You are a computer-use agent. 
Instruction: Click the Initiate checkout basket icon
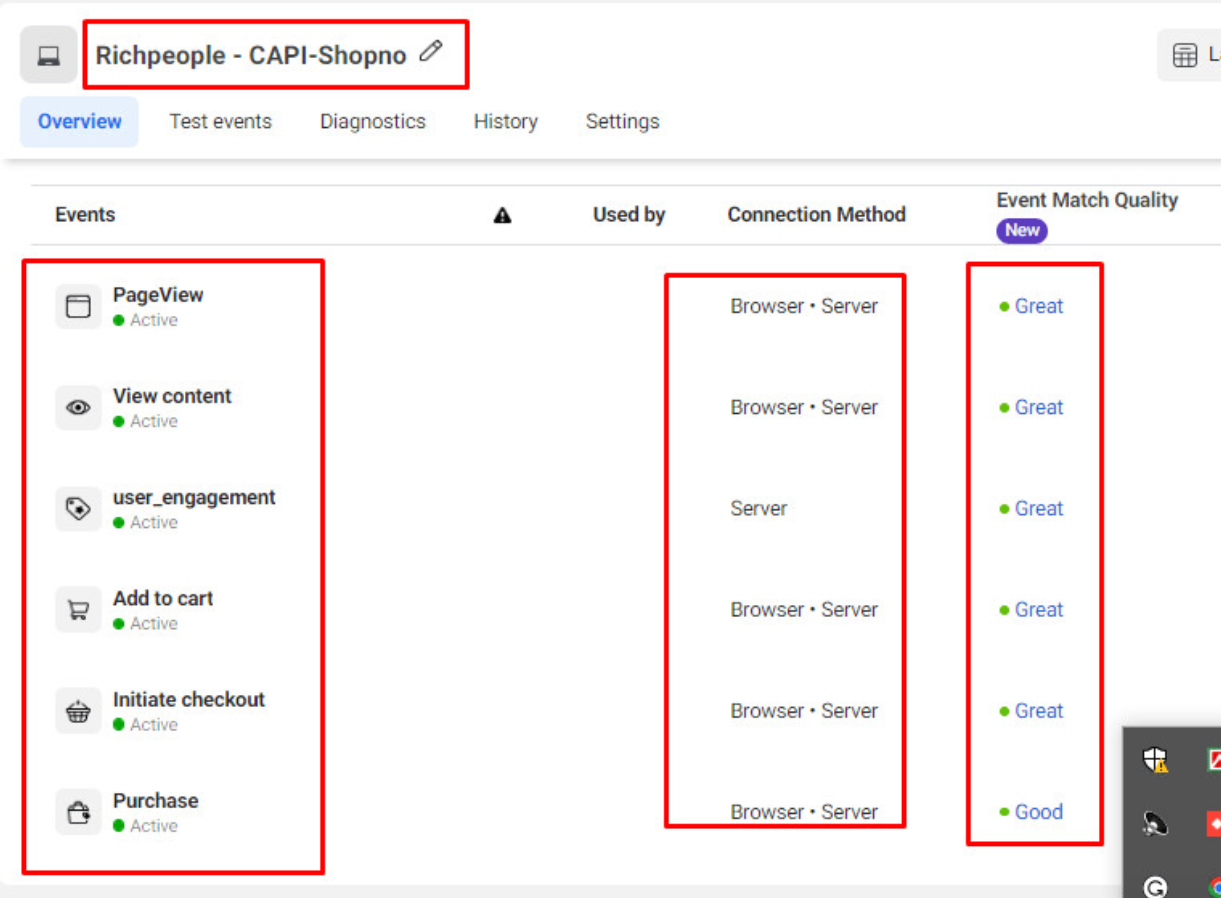click(x=78, y=711)
